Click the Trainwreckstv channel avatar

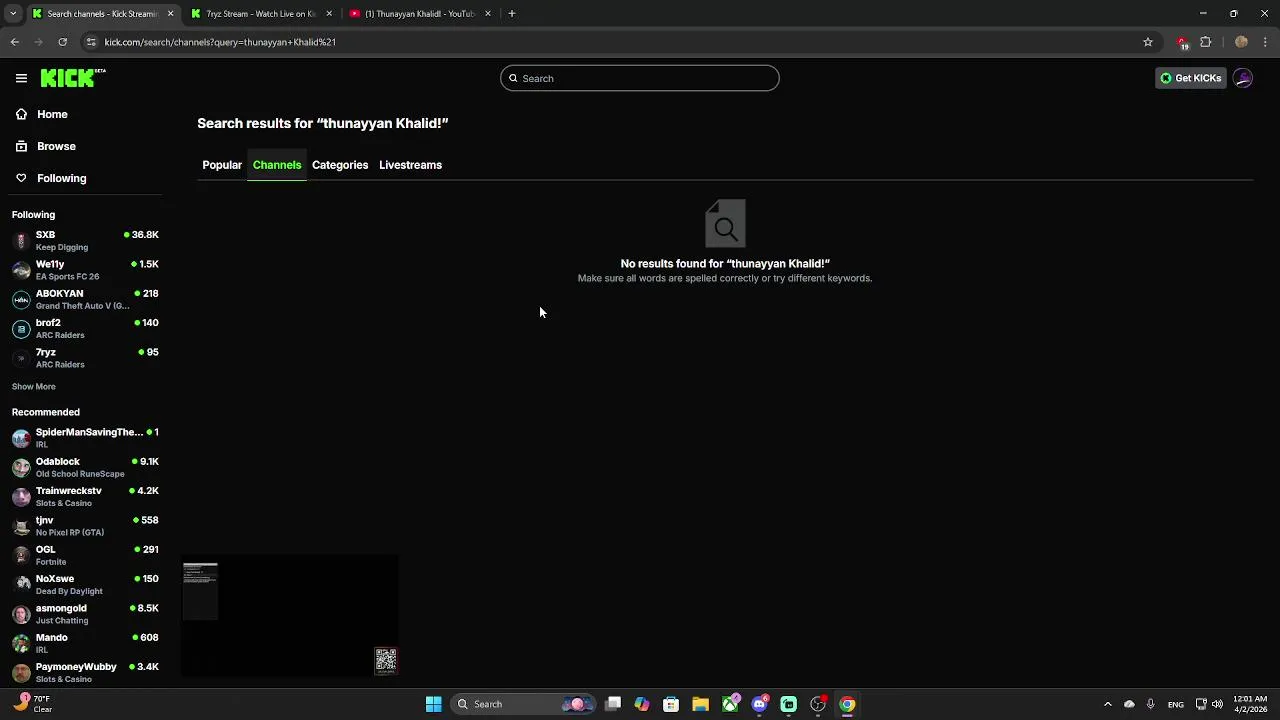[x=21, y=497]
